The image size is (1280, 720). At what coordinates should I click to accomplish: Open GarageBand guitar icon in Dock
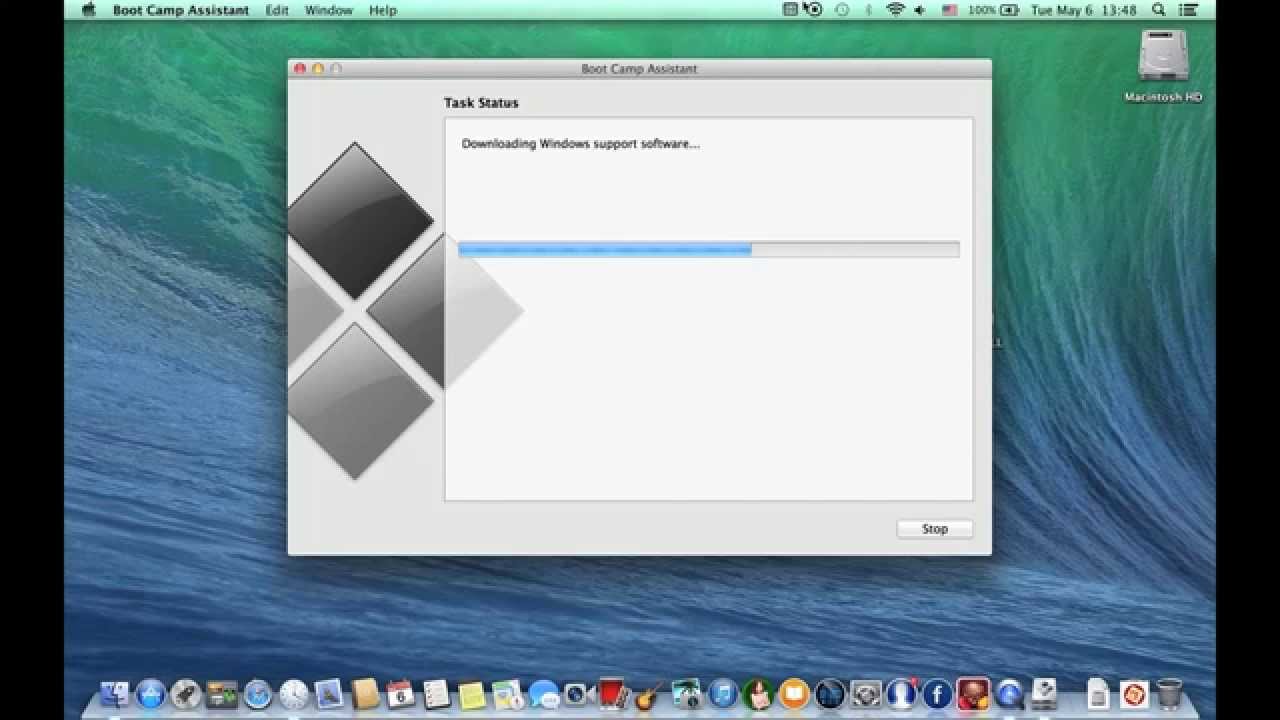pyautogui.click(x=650, y=695)
